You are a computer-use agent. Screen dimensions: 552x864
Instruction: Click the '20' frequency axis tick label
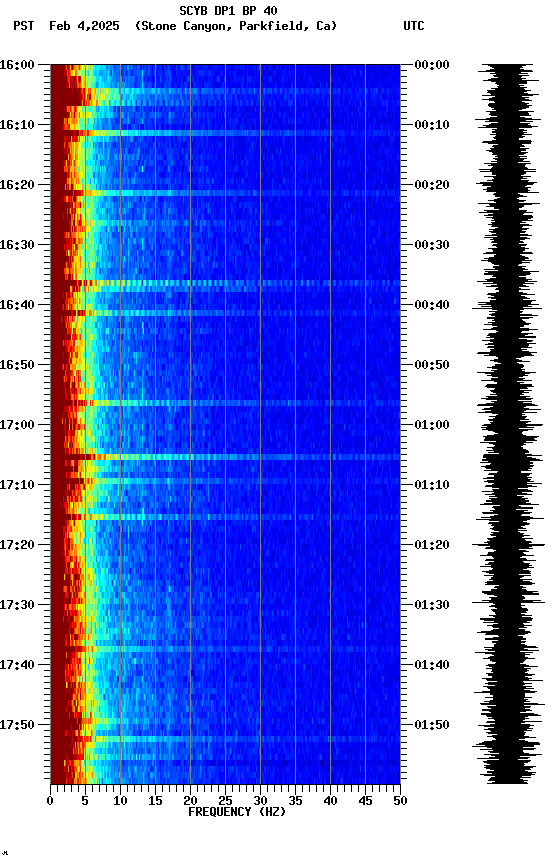pos(190,801)
